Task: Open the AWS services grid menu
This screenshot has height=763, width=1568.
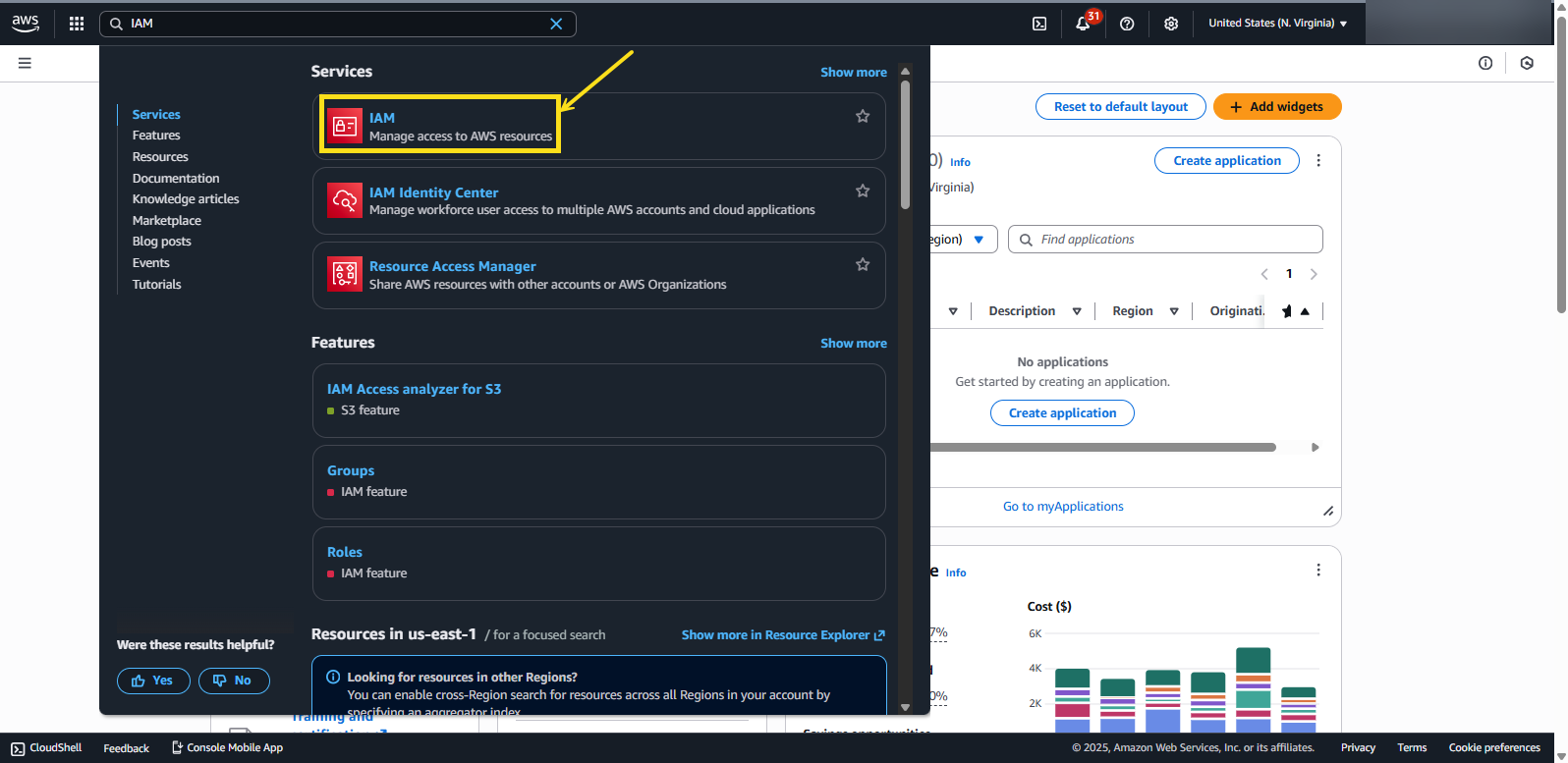Action: coord(77,24)
